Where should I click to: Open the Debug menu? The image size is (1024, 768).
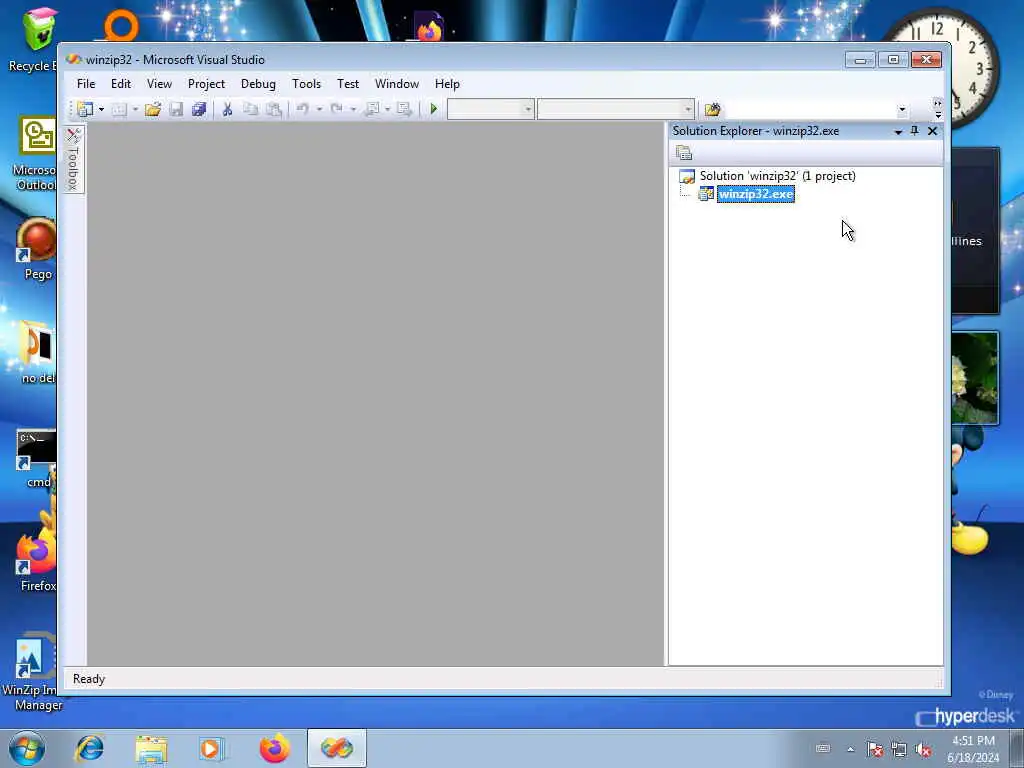tap(259, 84)
